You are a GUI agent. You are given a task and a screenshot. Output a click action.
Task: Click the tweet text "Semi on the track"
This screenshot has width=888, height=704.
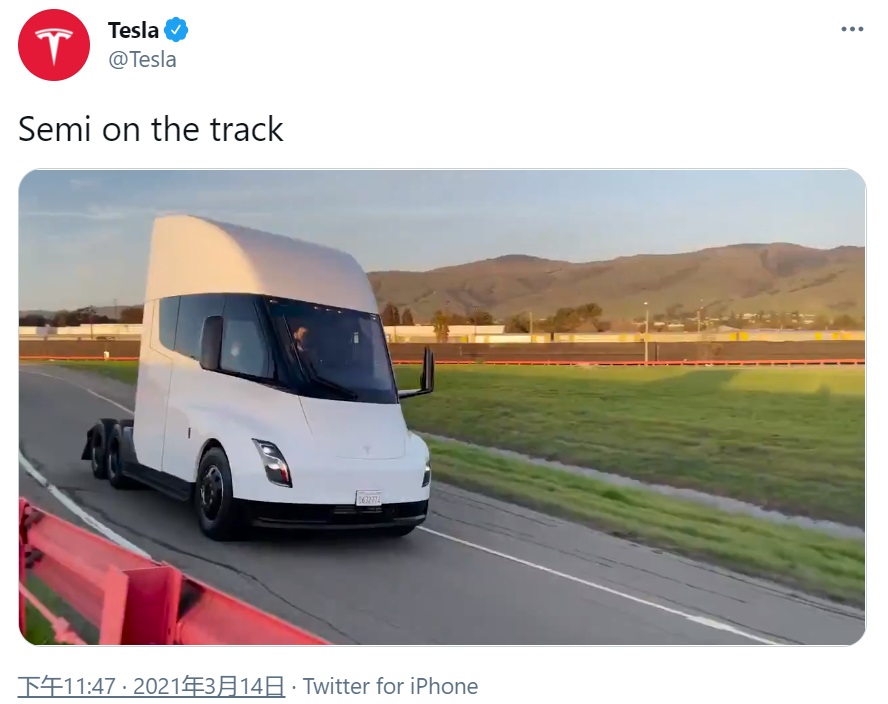click(151, 129)
